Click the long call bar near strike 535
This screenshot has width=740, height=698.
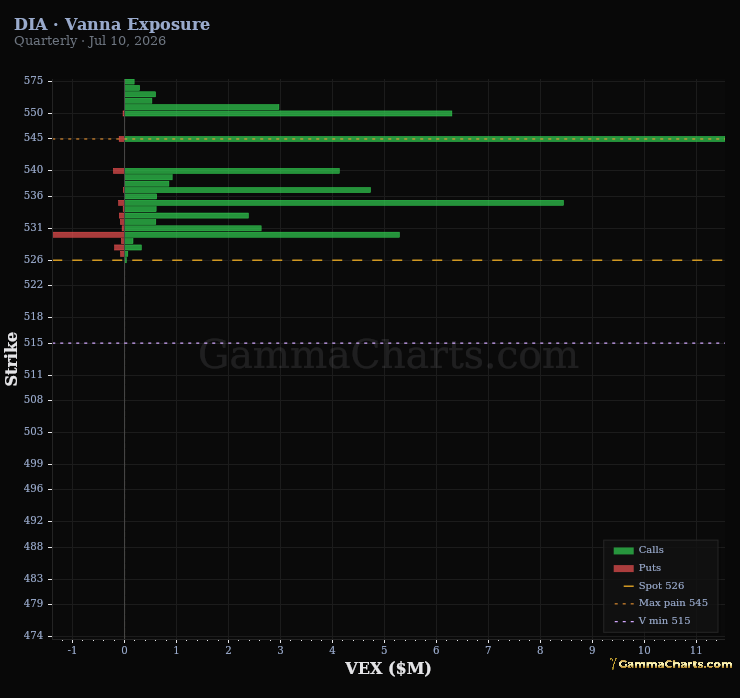pyautogui.click(x=344, y=203)
